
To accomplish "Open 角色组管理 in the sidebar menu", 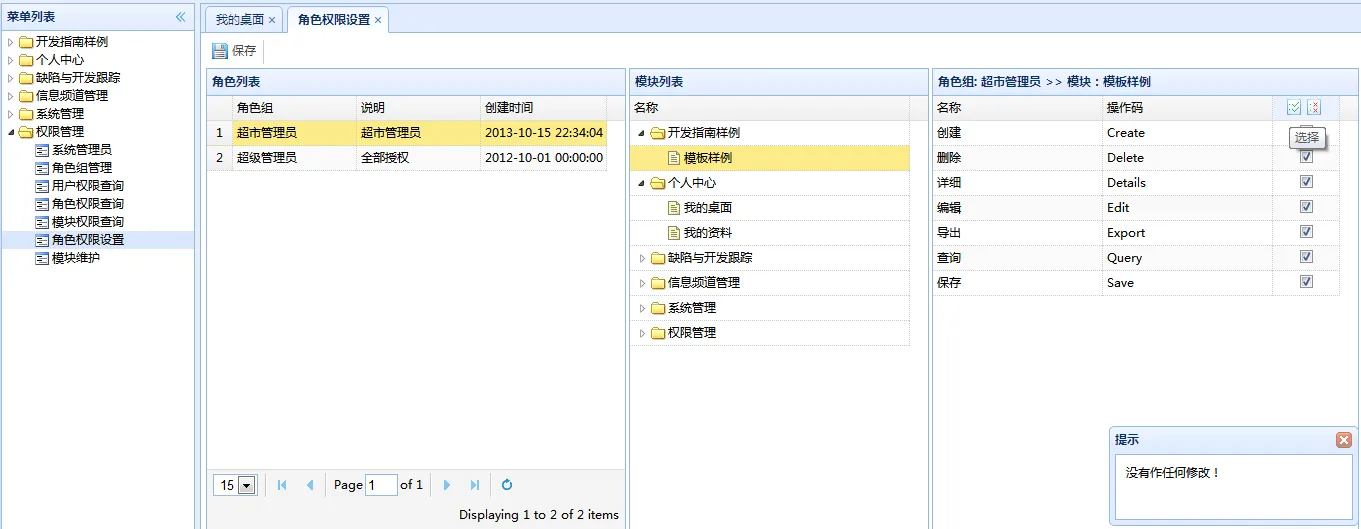I will point(81,168).
